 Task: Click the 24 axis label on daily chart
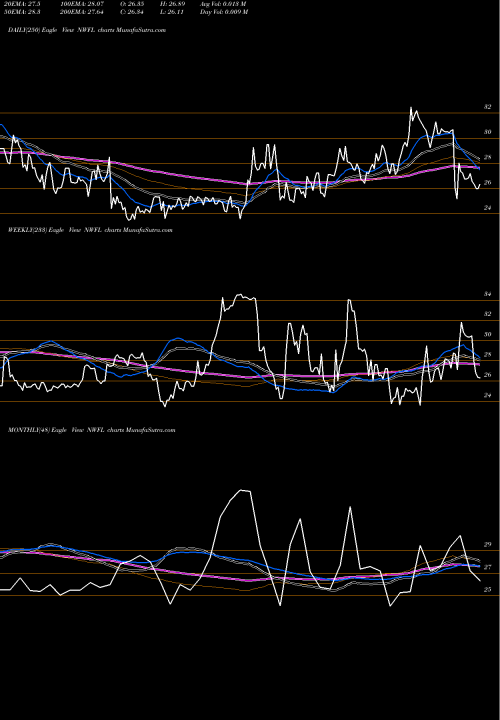[488, 208]
